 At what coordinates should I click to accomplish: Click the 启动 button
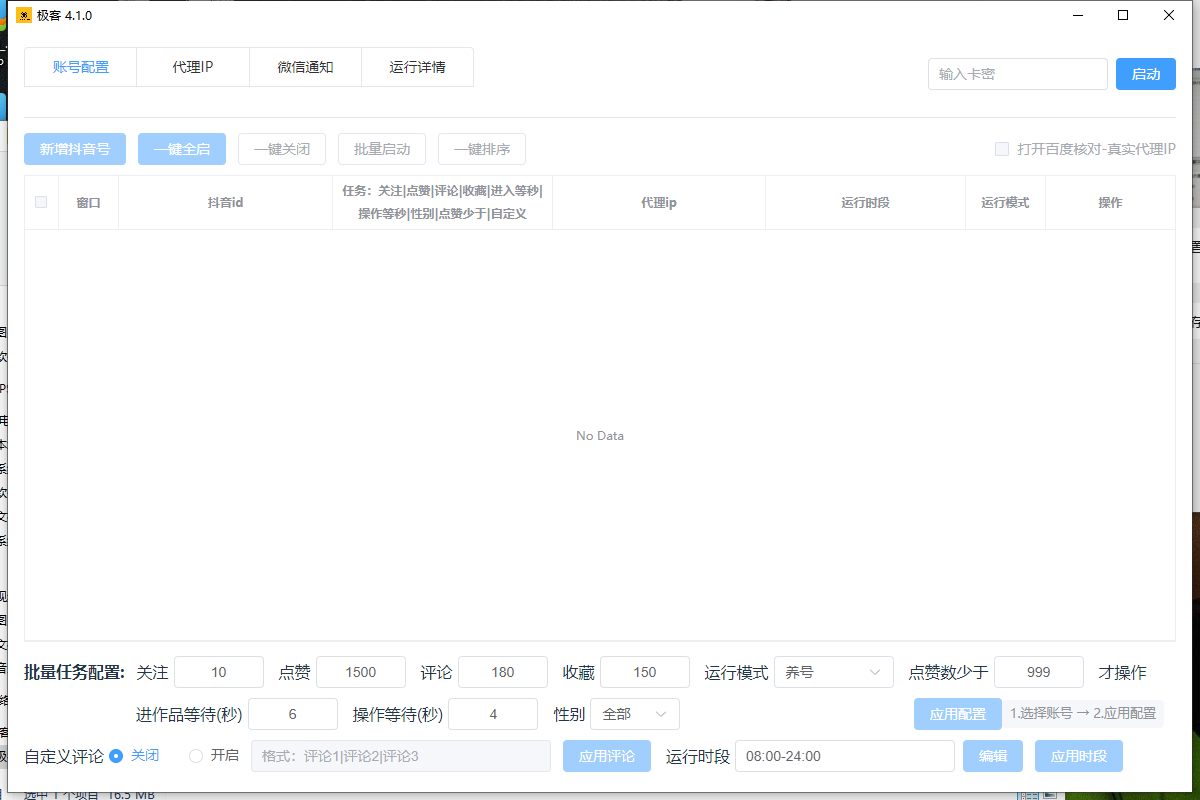(1145, 74)
